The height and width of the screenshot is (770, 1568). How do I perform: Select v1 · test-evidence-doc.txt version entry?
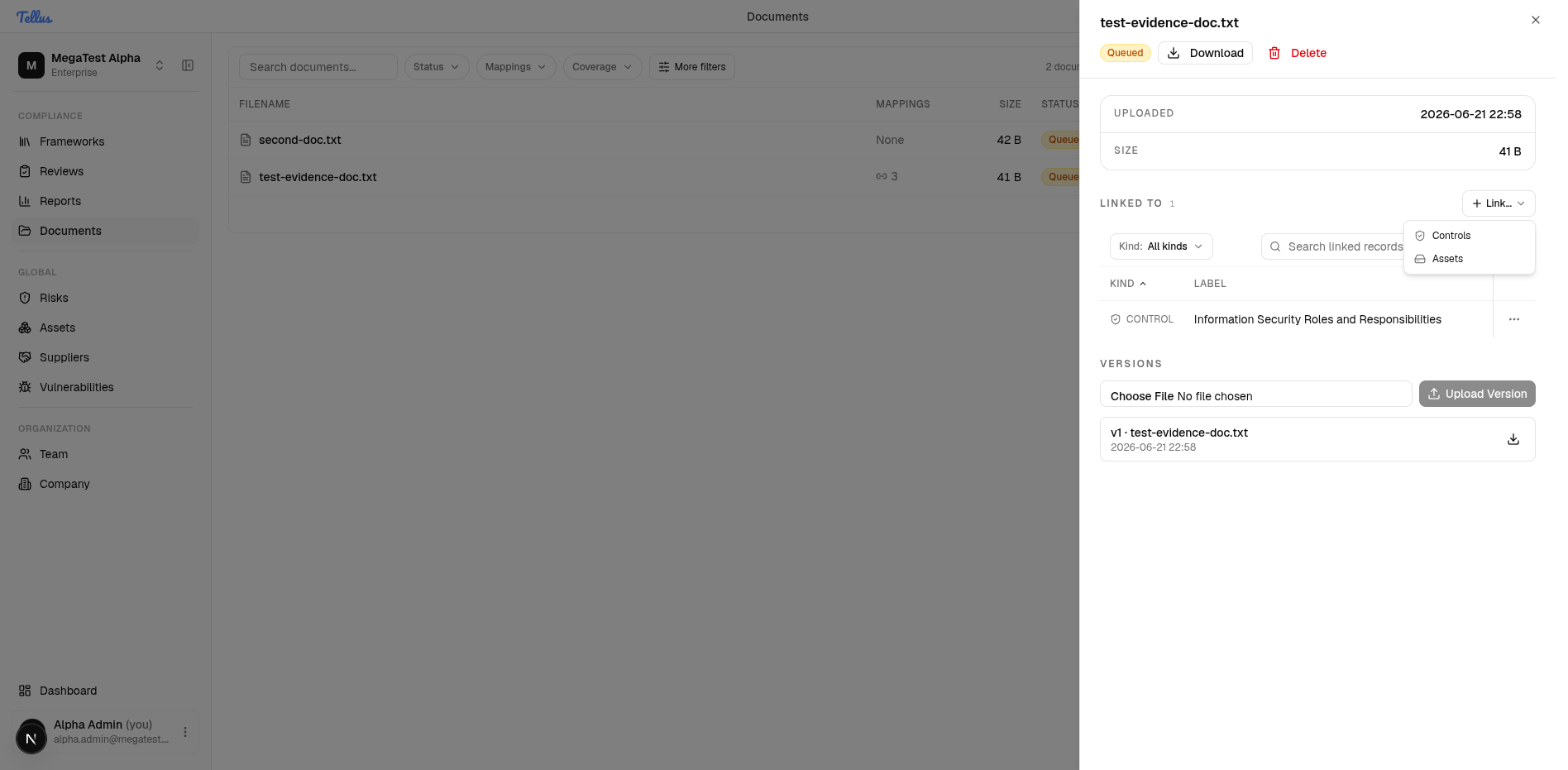1317,439
